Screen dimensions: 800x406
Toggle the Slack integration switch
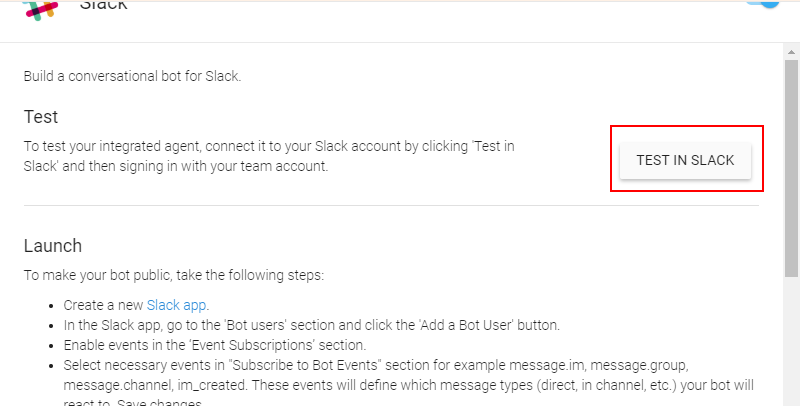[x=765, y=4]
